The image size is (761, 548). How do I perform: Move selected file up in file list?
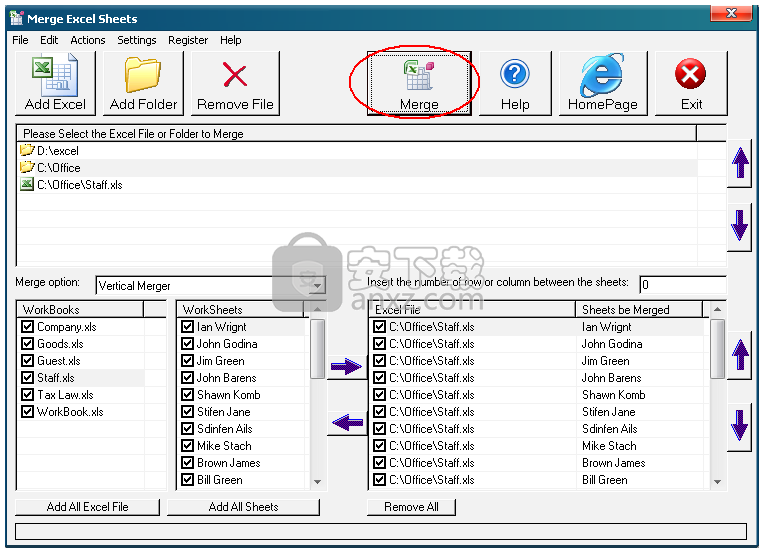(740, 162)
